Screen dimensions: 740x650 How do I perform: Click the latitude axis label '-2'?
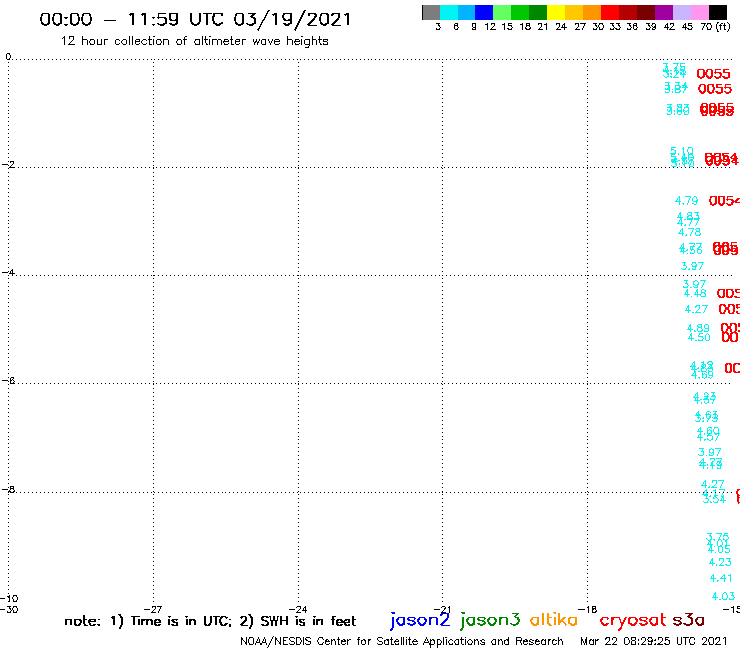pyautogui.click(x=8, y=164)
